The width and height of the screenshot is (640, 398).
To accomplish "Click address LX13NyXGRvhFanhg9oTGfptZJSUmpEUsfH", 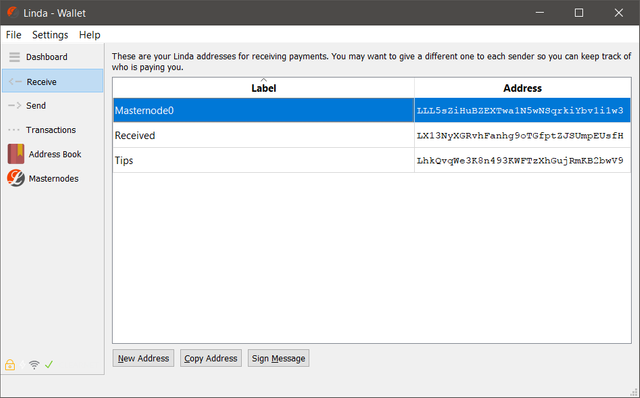I will tap(520, 136).
